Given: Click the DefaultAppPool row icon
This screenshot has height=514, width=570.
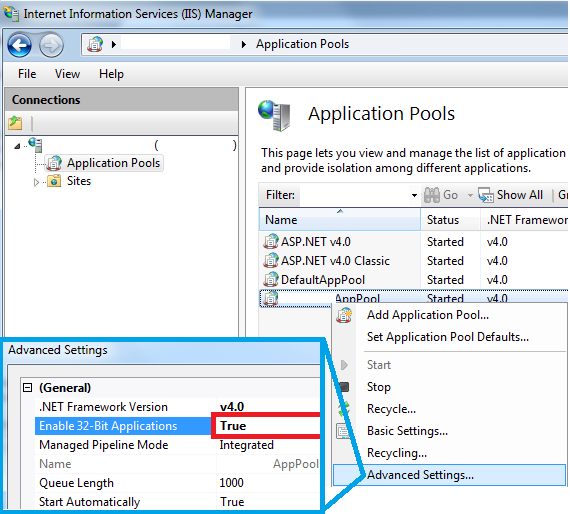Looking at the screenshot, I should point(271,279).
